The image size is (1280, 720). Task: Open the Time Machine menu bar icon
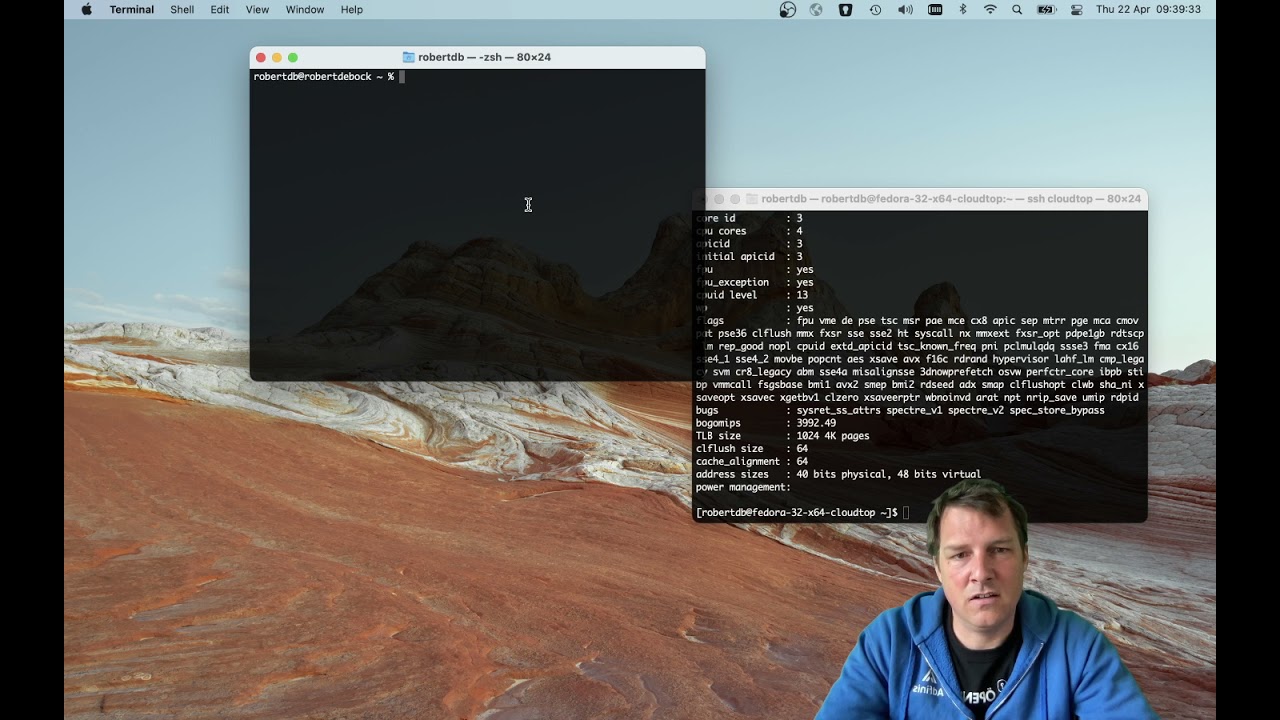tap(875, 9)
